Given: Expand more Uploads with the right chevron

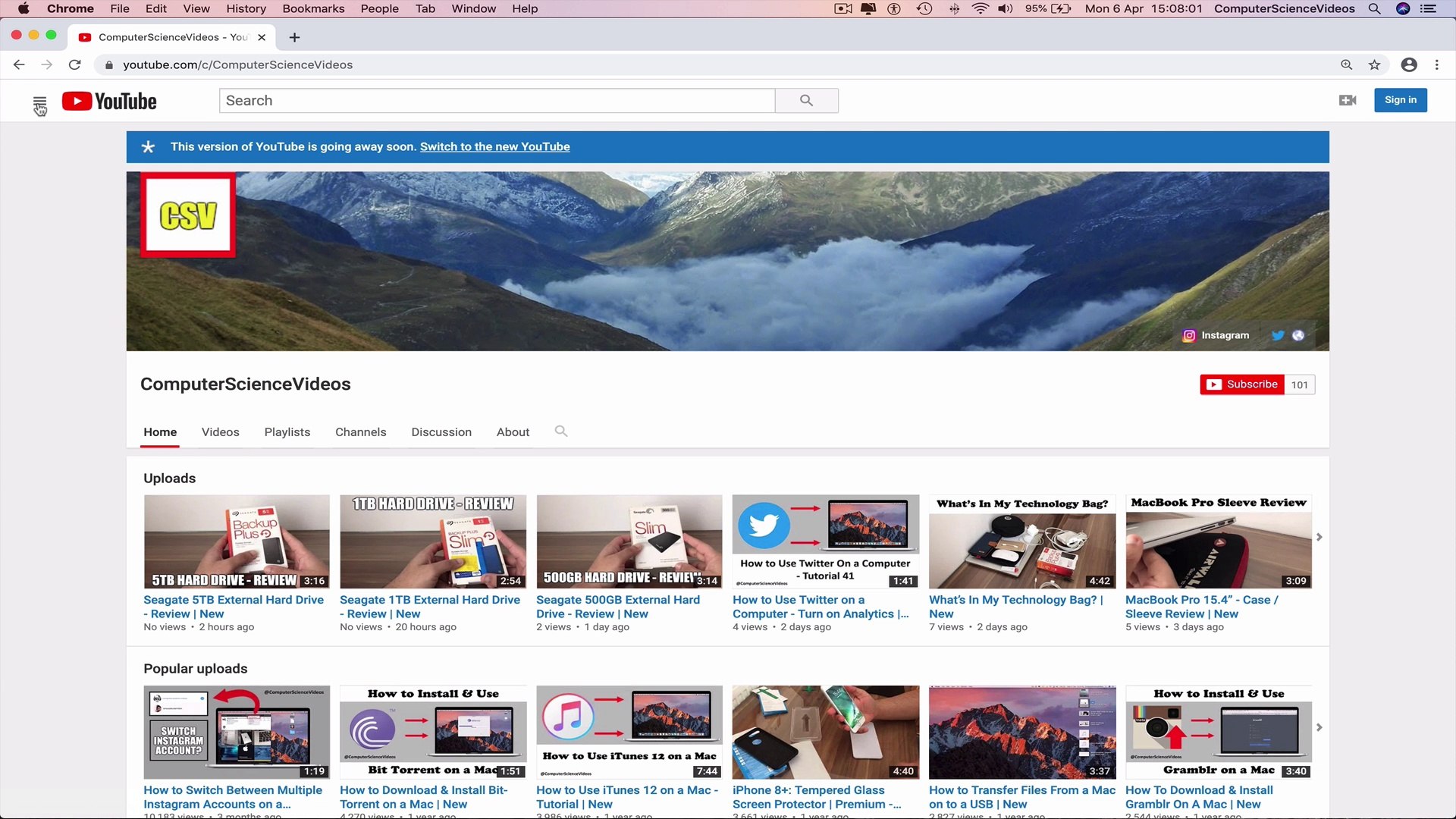Looking at the screenshot, I should click(x=1319, y=536).
